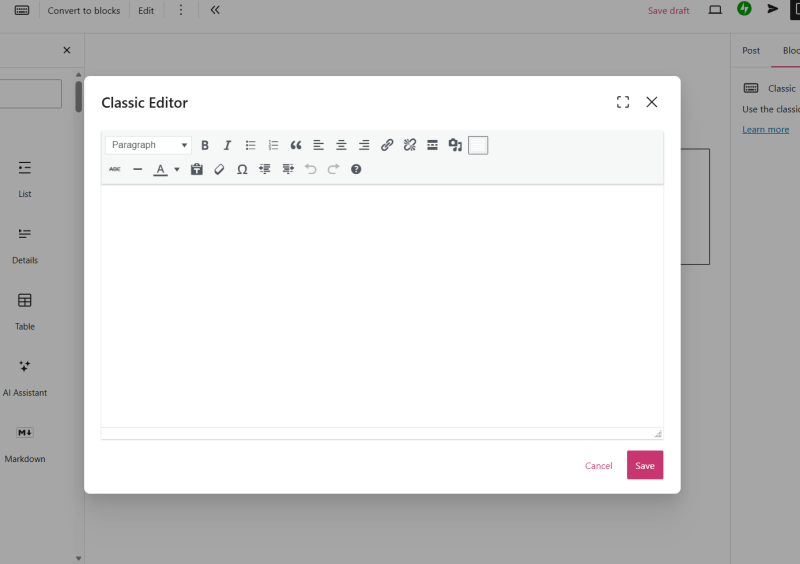Increase indent
Screen dimensions: 800x564
tap(288, 169)
